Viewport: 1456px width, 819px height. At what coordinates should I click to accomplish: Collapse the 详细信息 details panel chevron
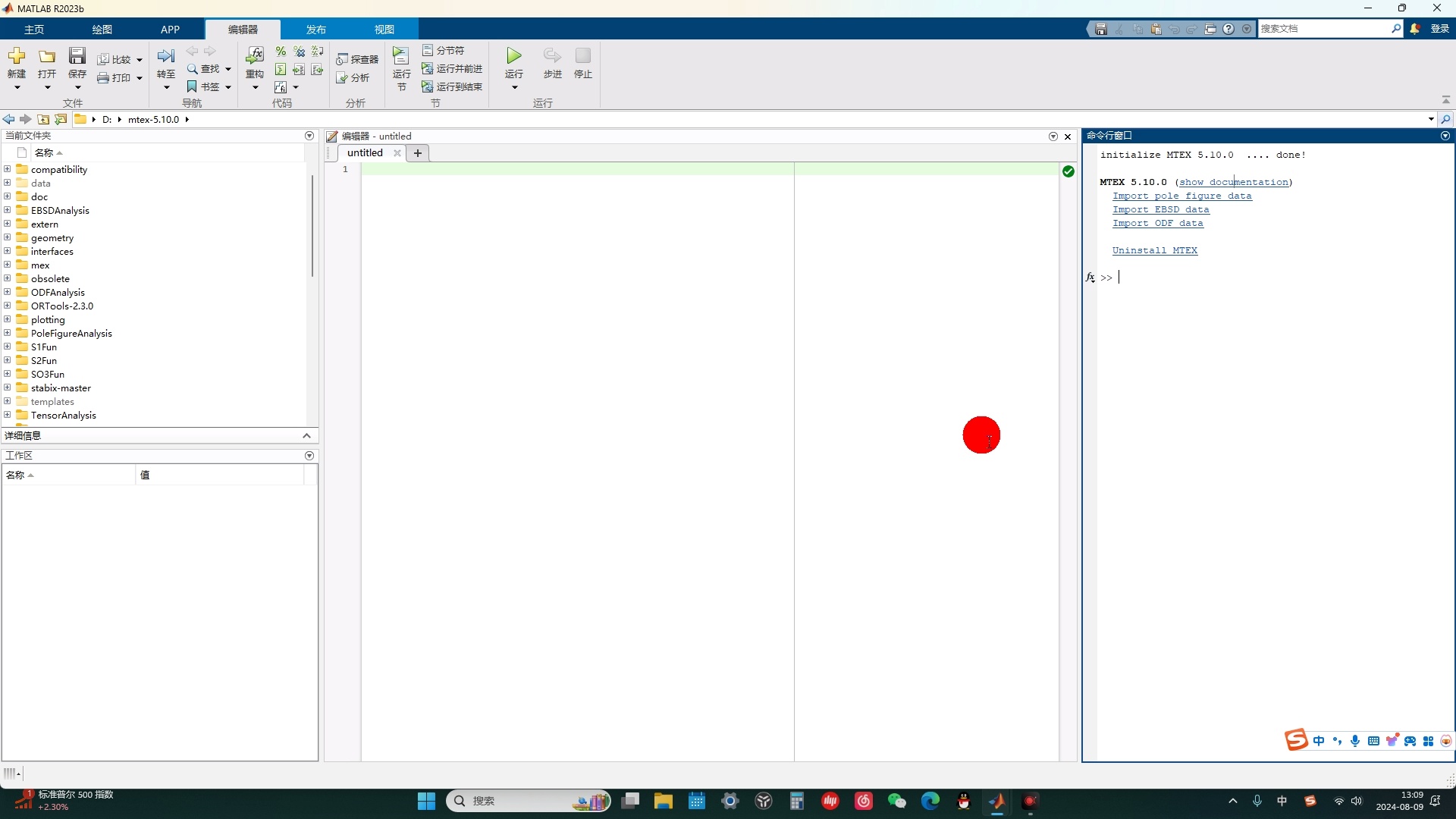point(306,435)
